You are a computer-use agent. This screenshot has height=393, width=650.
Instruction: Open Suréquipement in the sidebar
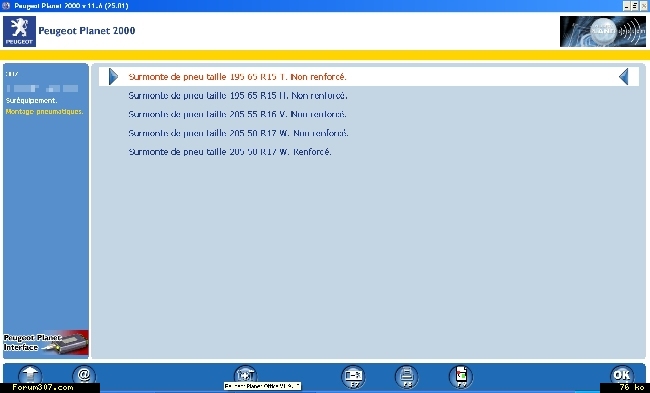pos(32,101)
